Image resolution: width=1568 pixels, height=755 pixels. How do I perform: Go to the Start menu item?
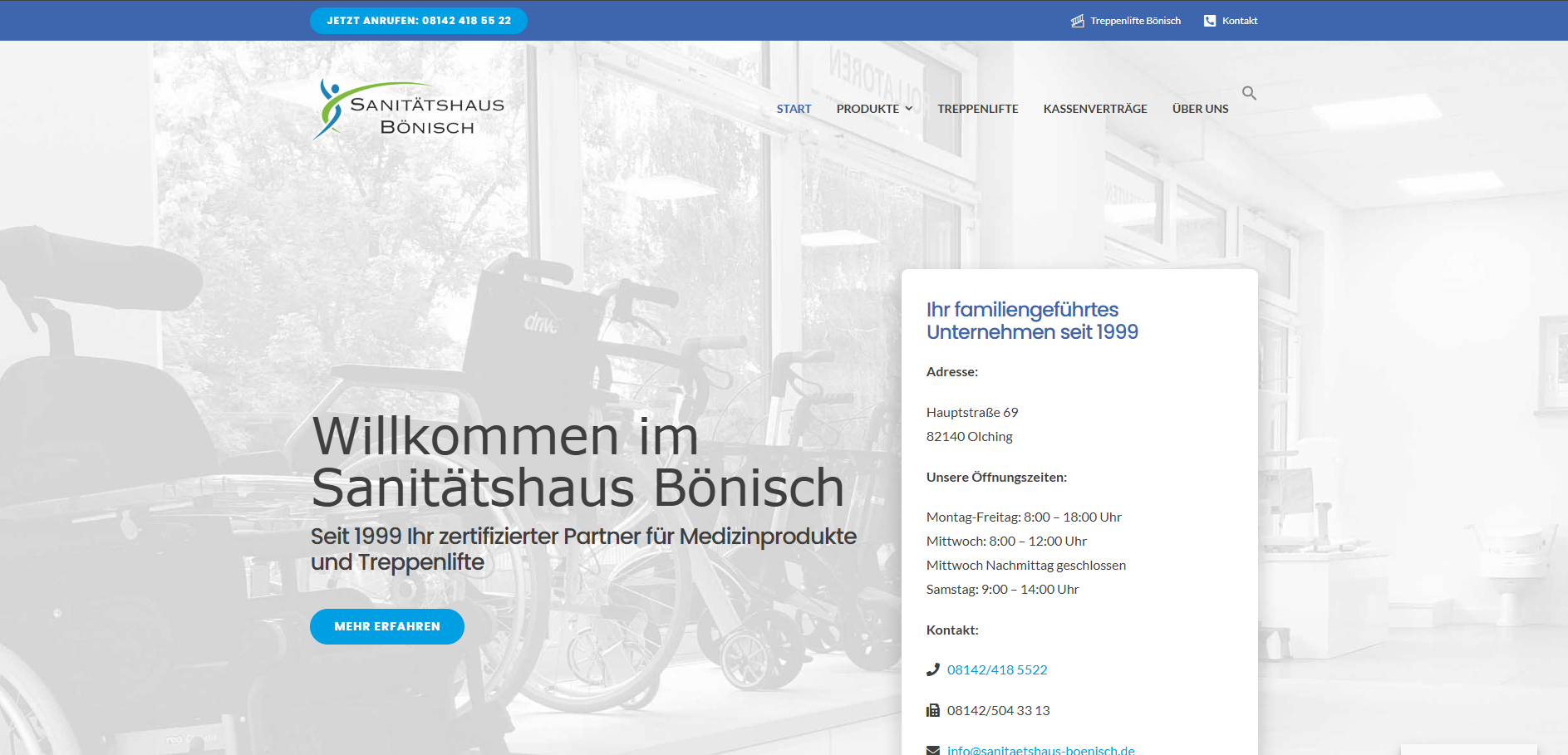(x=794, y=109)
